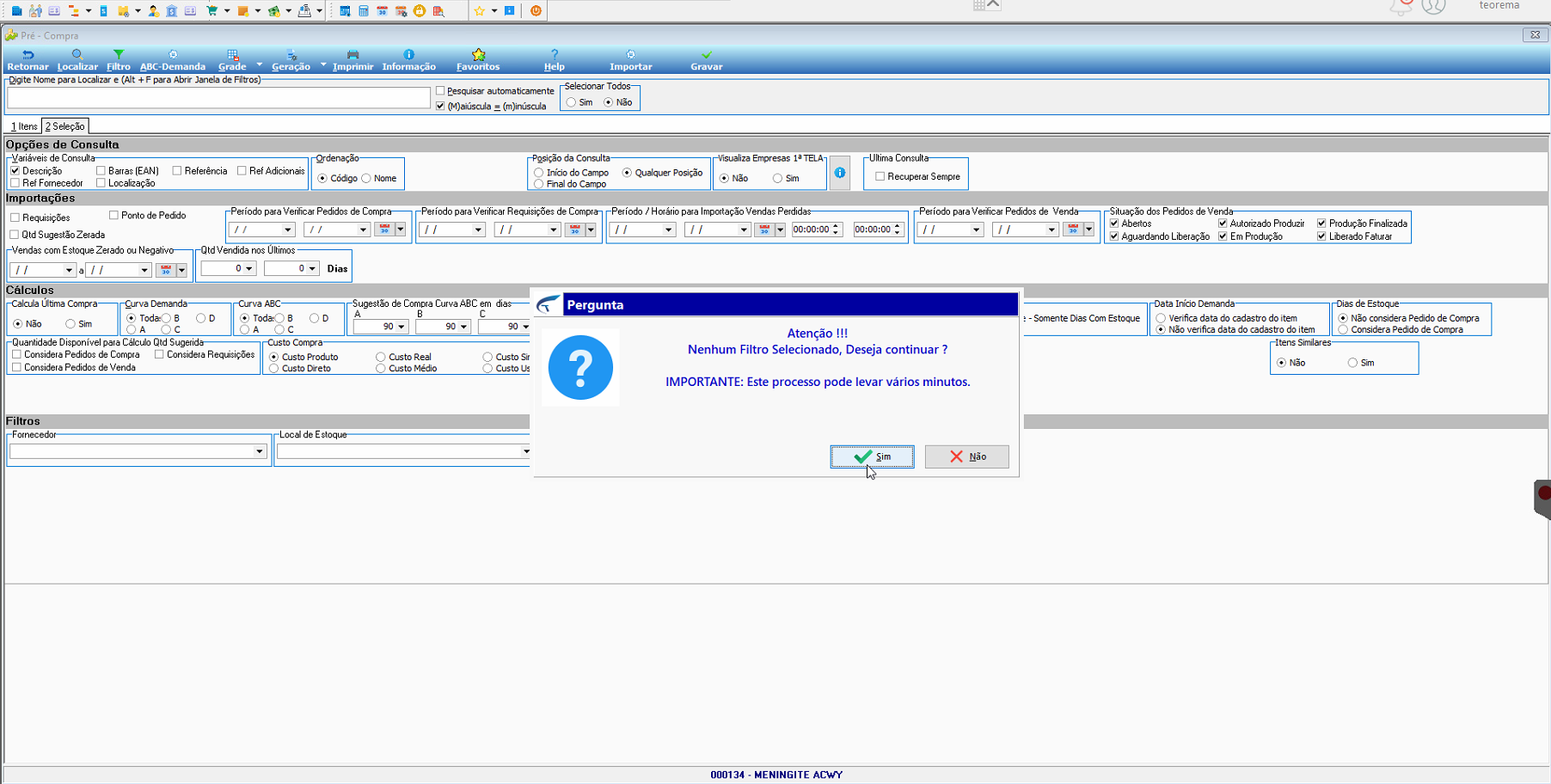Click the Não button in dialog
The image size is (1551, 784).
(x=967, y=456)
